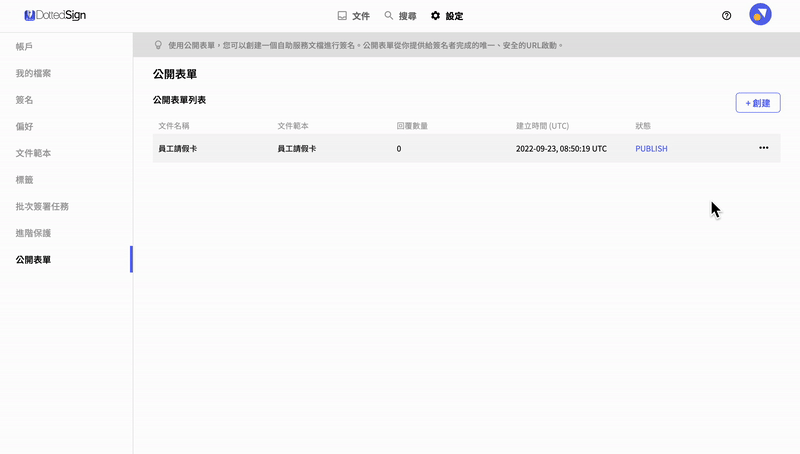The height and width of the screenshot is (454, 800).
Task: Click the 回覆數量 column header
Action: [412, 125]
